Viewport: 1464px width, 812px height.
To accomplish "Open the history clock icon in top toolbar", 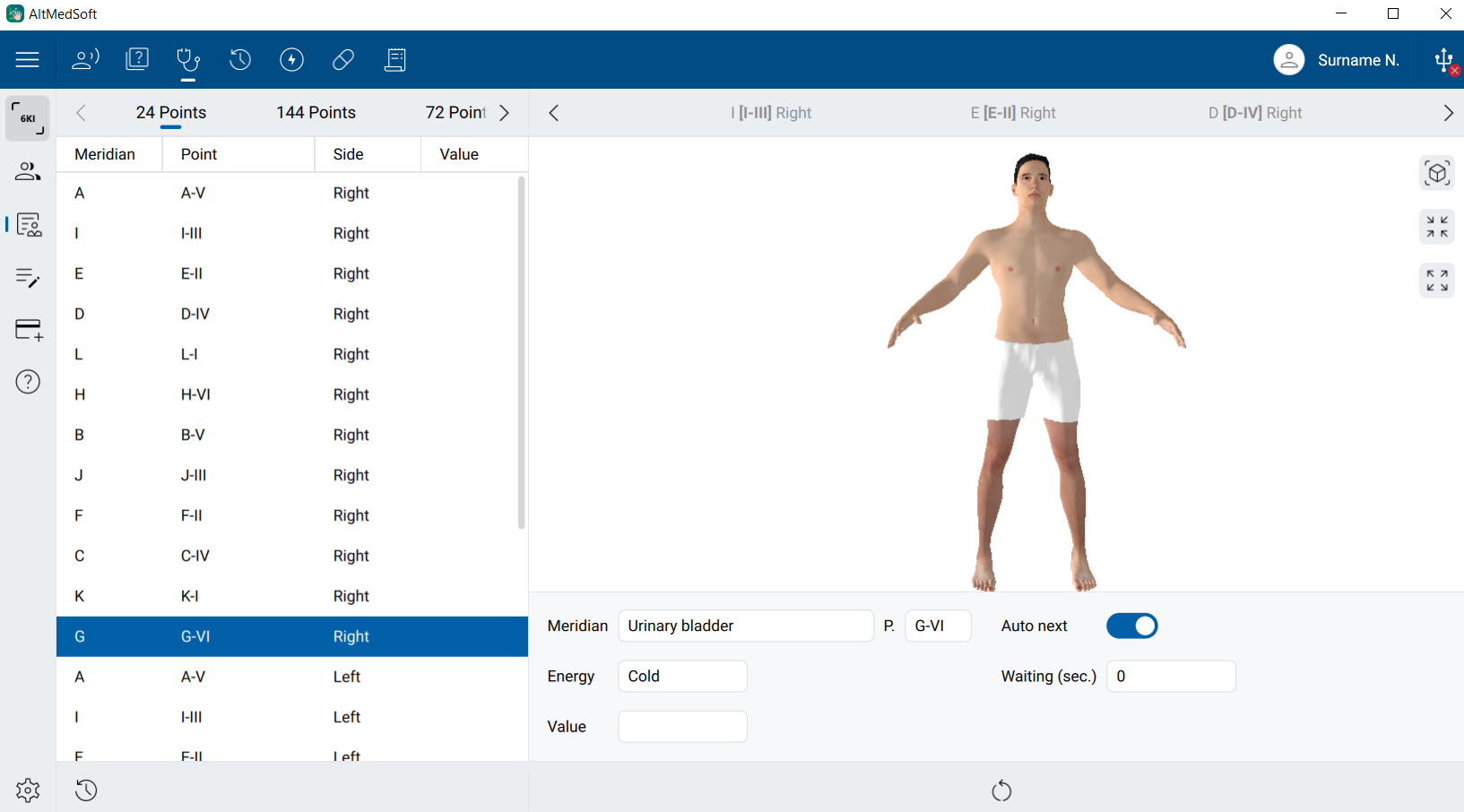I will 240,60.
